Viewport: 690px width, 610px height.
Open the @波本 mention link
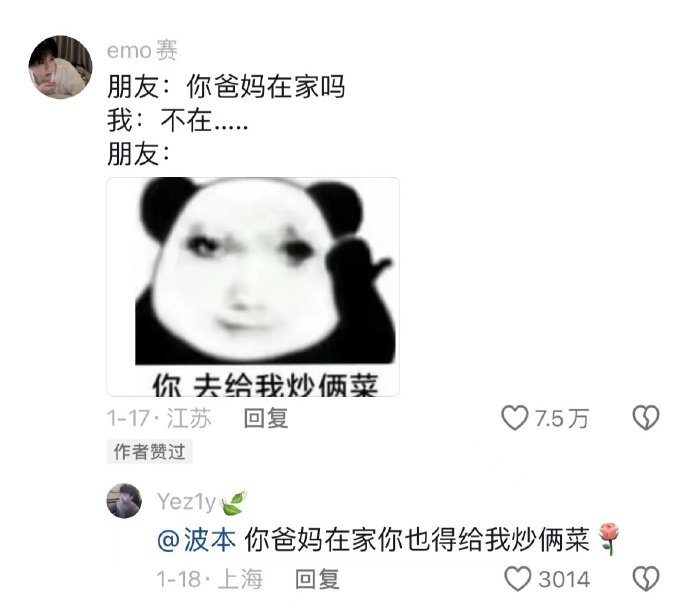pyautogui.click(x=196, y=540)
